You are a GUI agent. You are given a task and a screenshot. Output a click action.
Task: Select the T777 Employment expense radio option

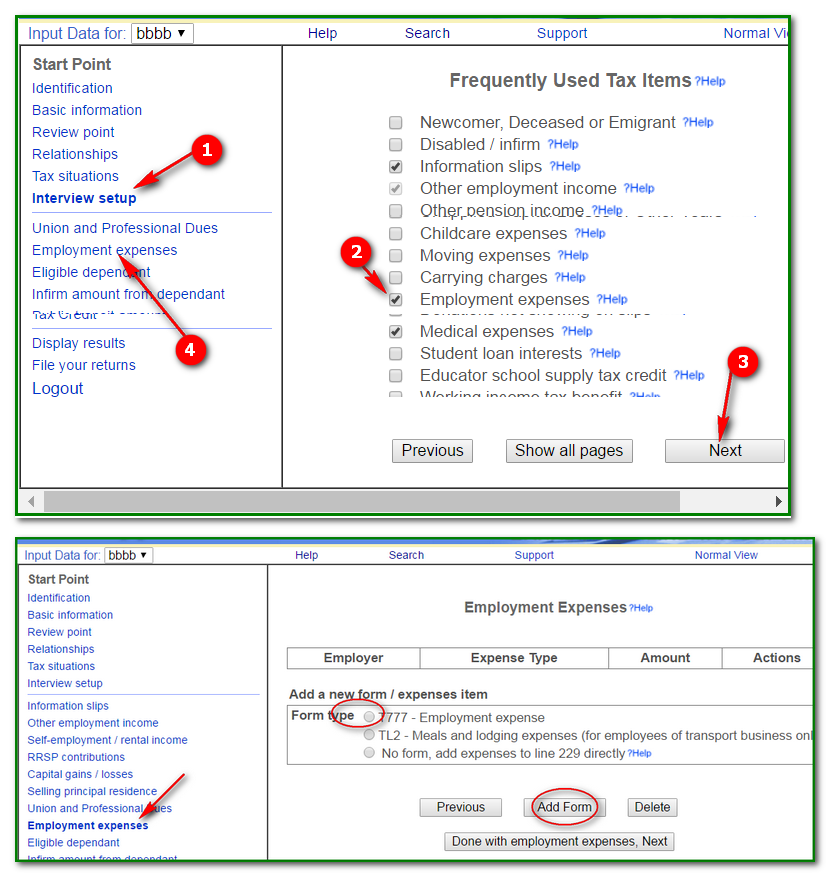coord(369,717)
